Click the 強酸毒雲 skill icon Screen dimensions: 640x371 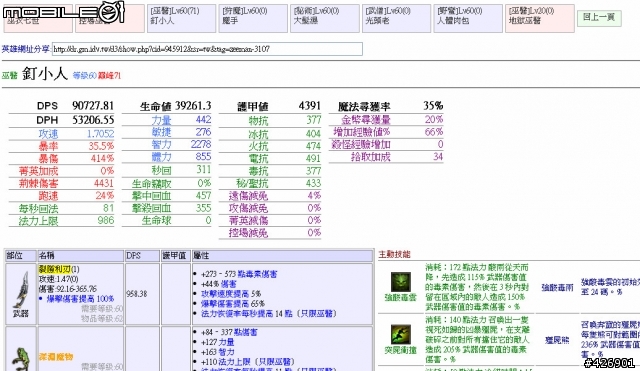pyautogui.click(x=400, y=282)
